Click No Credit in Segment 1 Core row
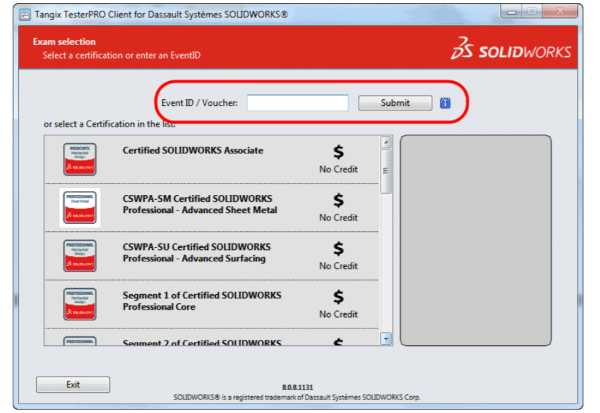600x413 pixels. (x=338, y=314)
